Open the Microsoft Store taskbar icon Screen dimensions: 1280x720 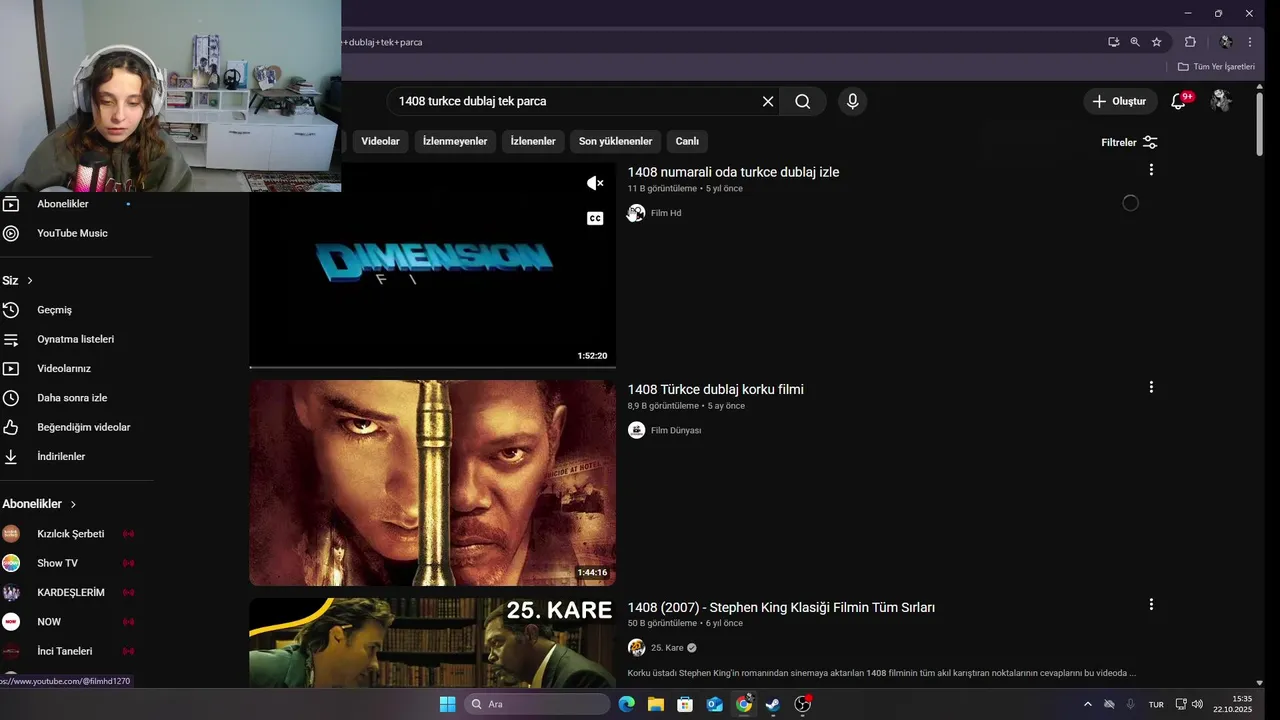685,704
